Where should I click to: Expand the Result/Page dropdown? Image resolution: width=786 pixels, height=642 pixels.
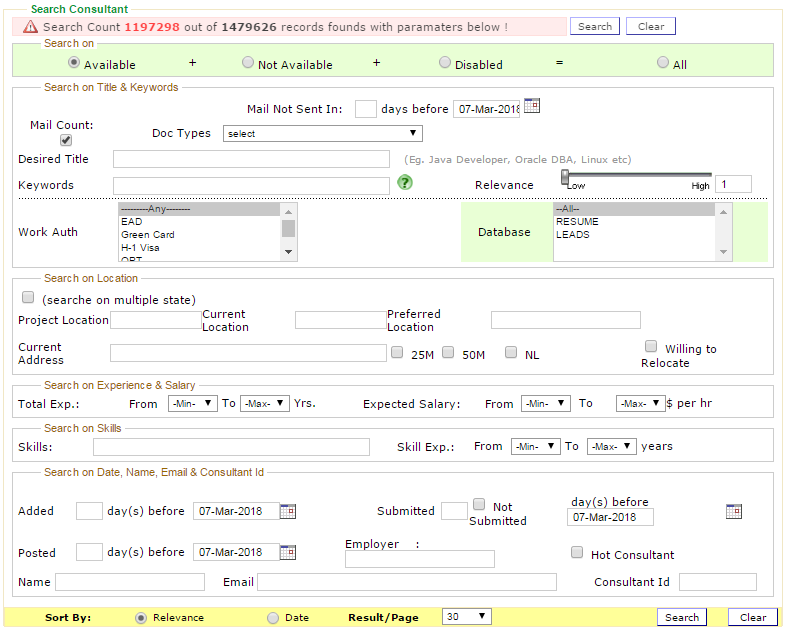coord(467,617)
